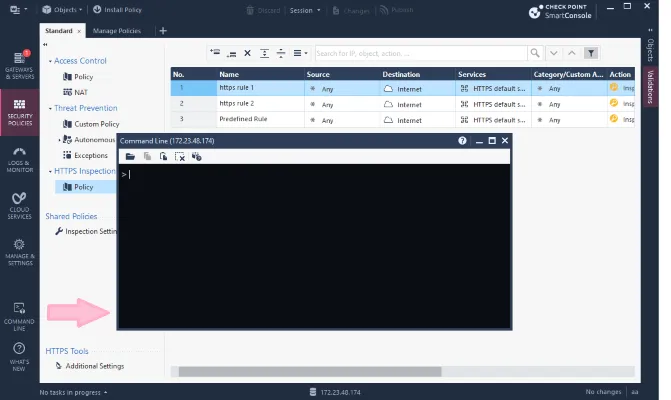Go to previous search result arrow
The image size is (671, 400).
(x=572, y=53)
